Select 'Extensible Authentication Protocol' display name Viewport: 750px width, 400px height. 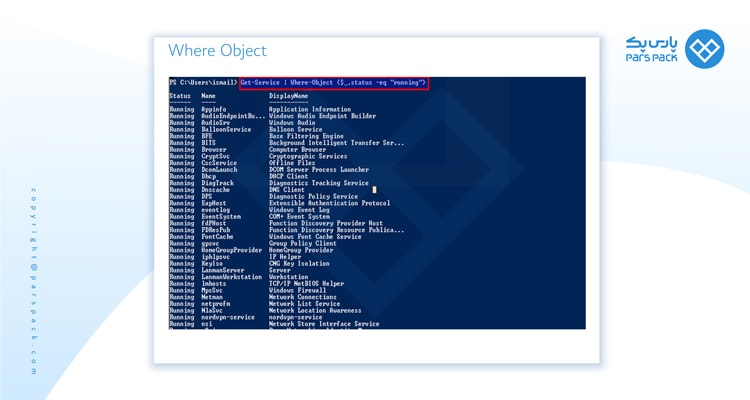pos(330,203)
